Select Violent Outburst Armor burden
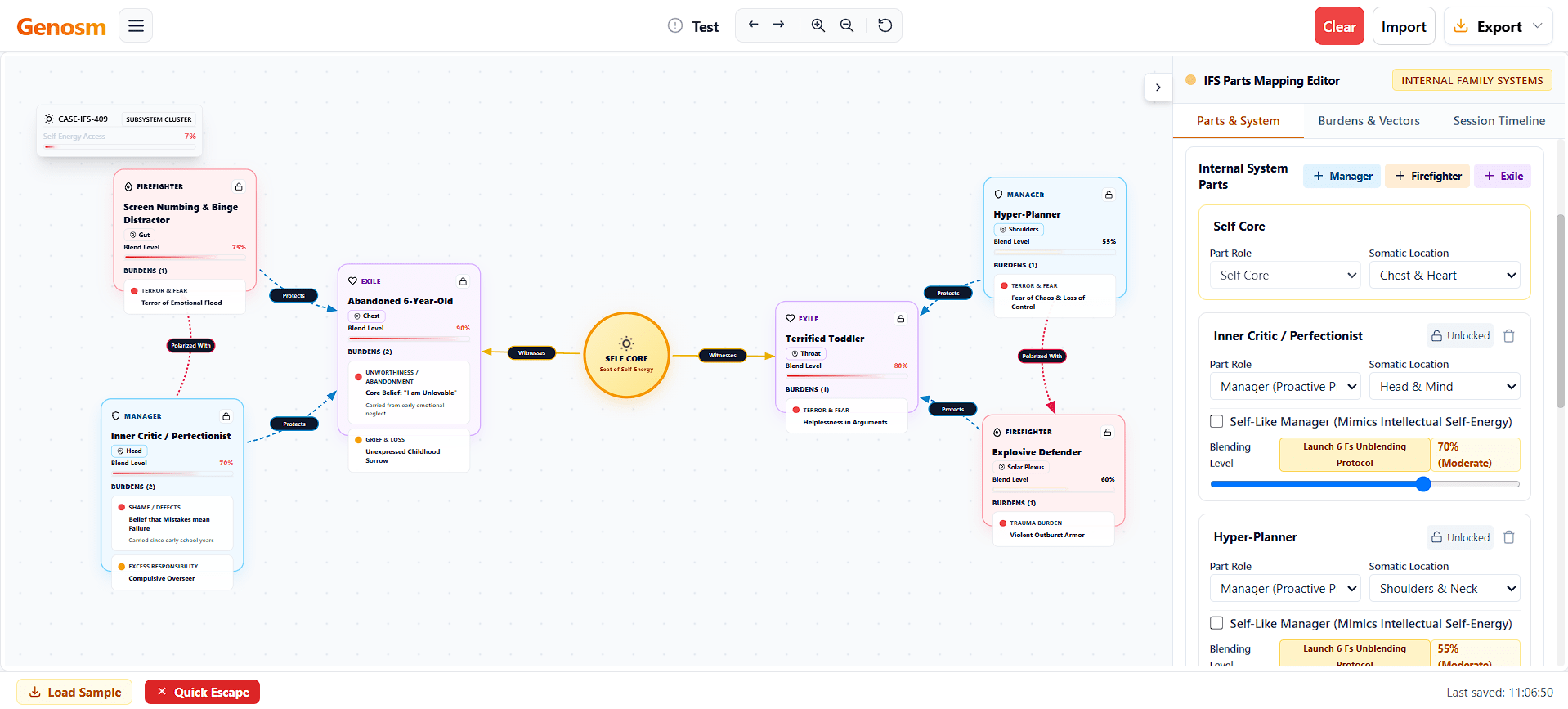Screen dimensions: 1568x709 click(1053, 529)
